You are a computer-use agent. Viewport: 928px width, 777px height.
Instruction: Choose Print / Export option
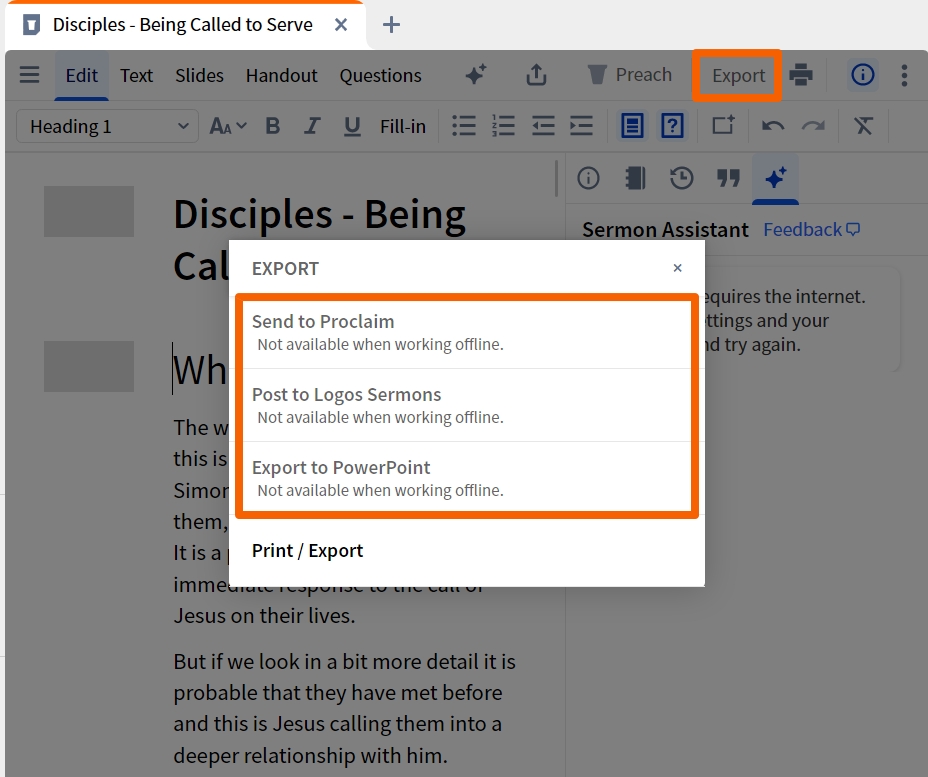[467, 550]
